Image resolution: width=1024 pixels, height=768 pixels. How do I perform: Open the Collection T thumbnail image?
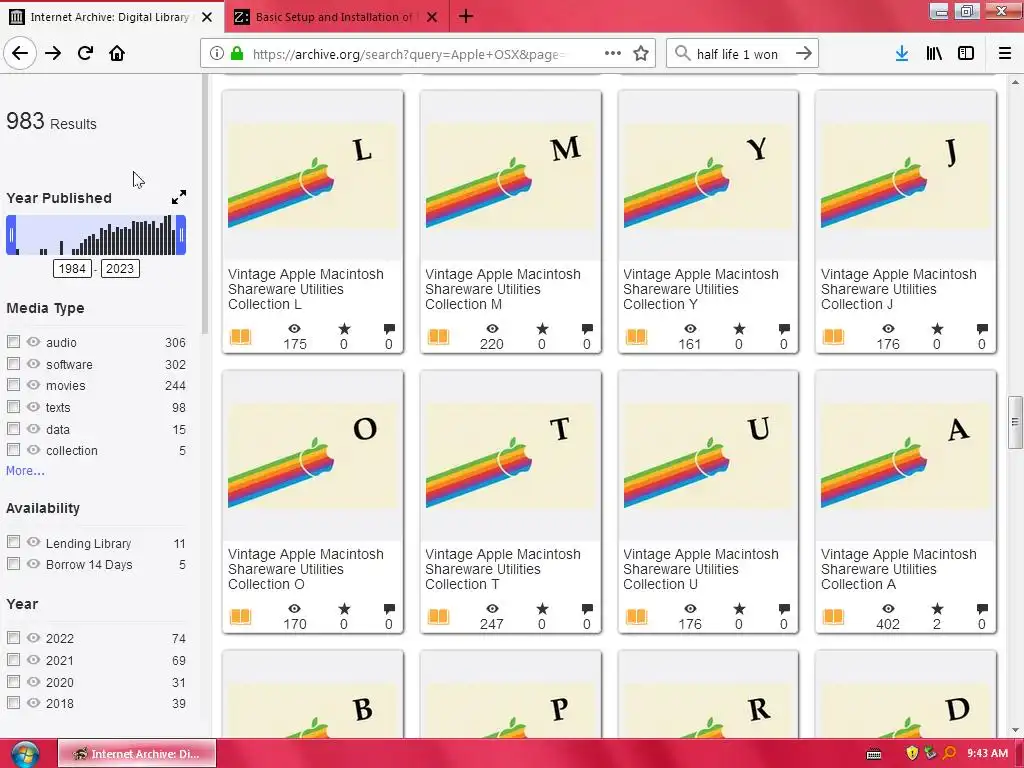511,456
